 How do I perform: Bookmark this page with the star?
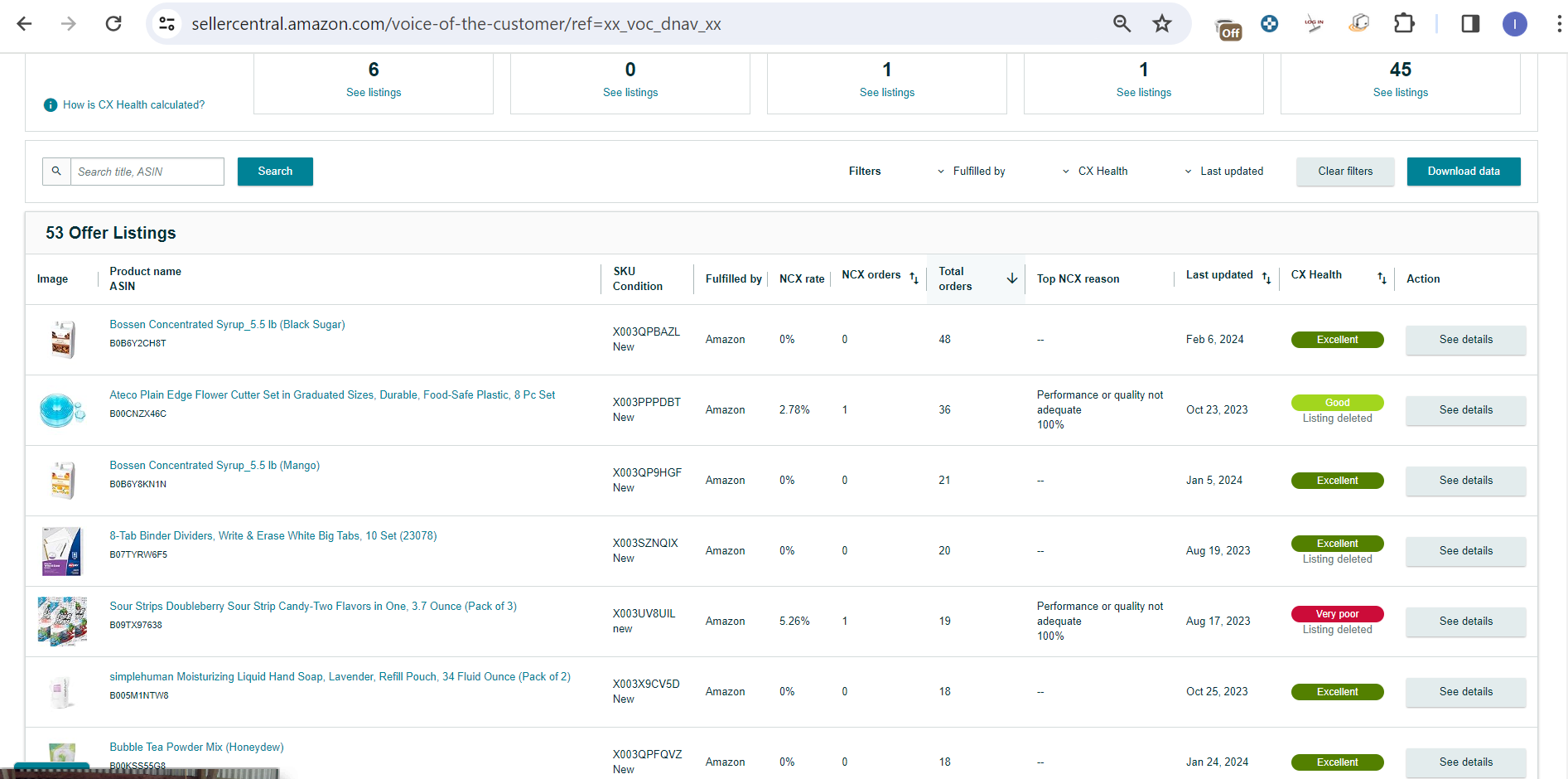1162,24
